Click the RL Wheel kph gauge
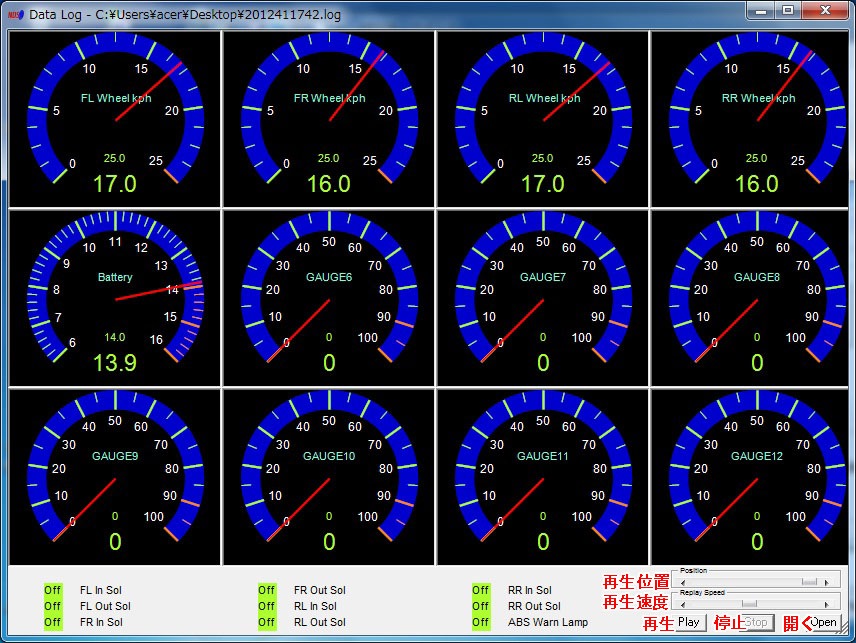This screenshot has height=643, width=856. coord(543,115)
